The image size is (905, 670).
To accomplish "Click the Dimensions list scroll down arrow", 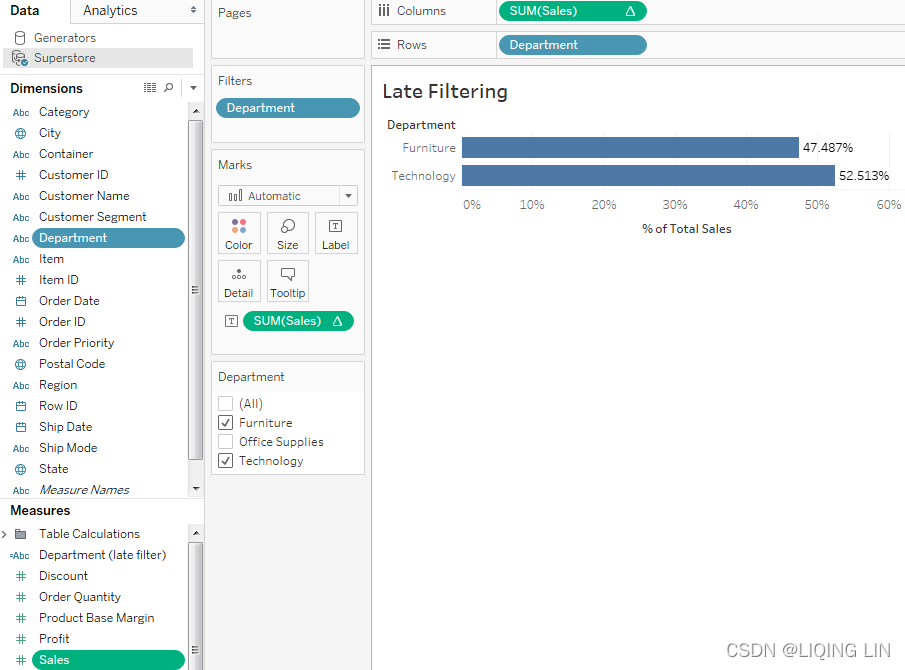I will pyautogui.click(x=196, y=489).
